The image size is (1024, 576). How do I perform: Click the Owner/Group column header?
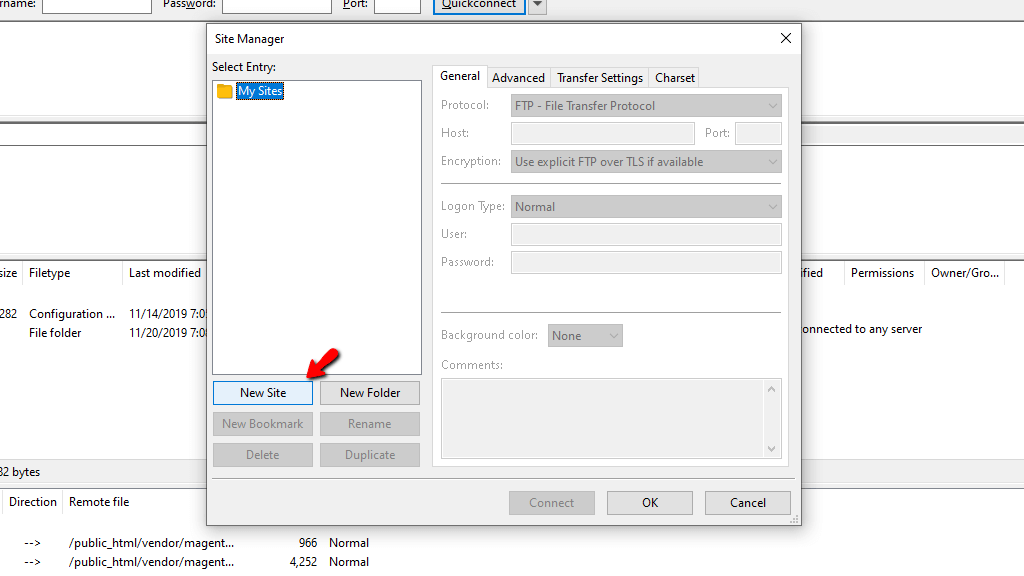coord(965,273)
